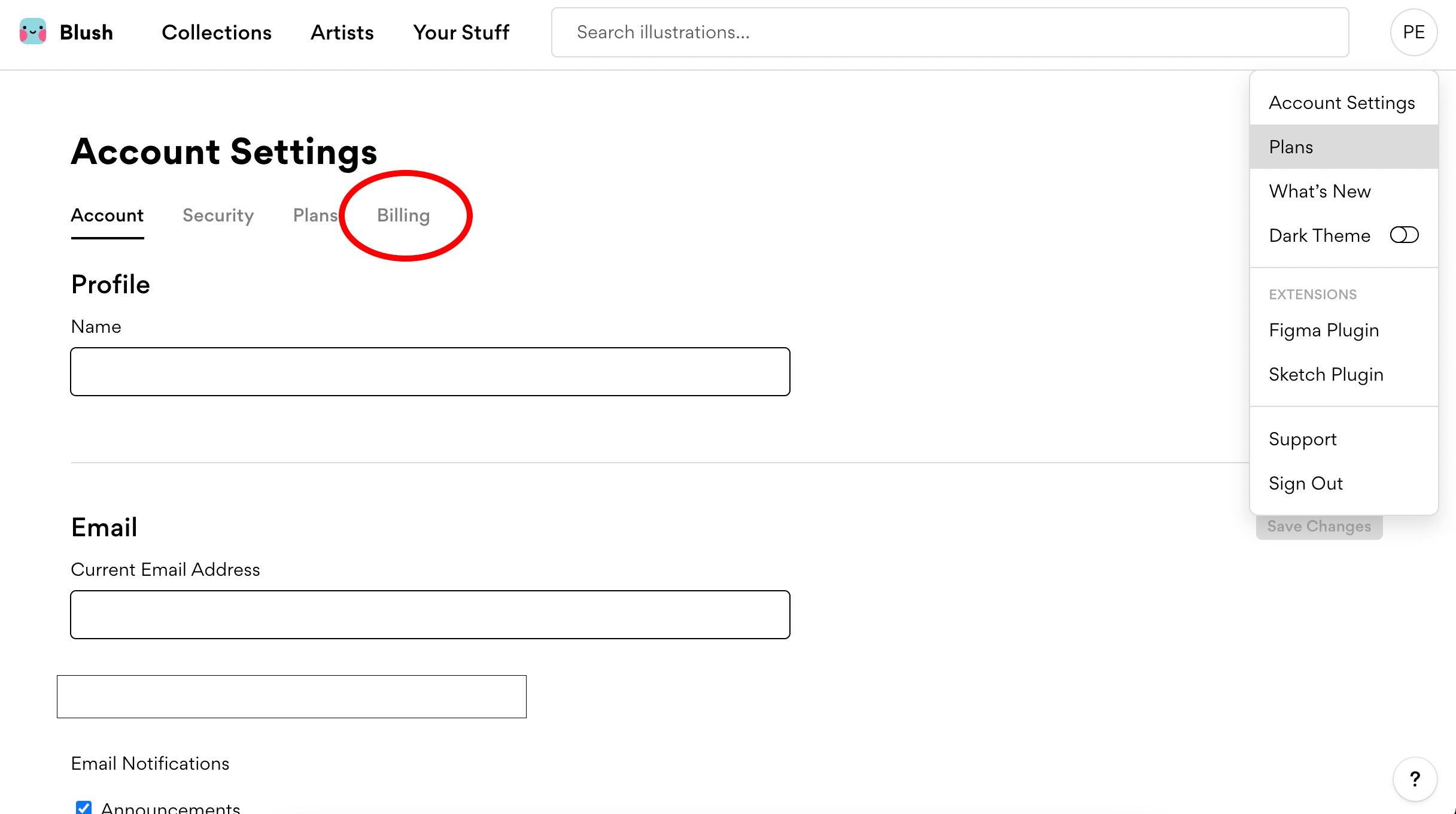1456x814 pixels.
Task: Uncheck the Announcements checkbox
Action: tap(84, 807)
